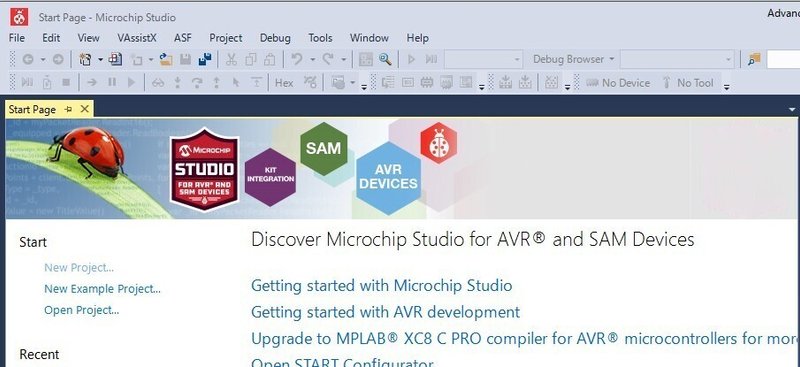Open the Debug Browser dropdown
This screenshot has width=800, height=367.
[573, 59]
